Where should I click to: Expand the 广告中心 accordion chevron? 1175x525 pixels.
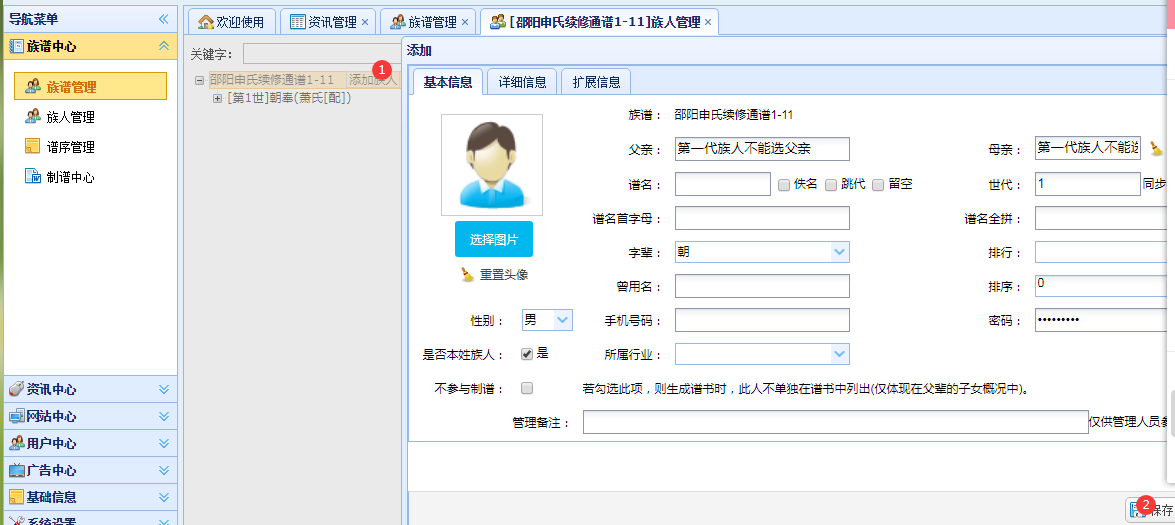click(163, 470)
